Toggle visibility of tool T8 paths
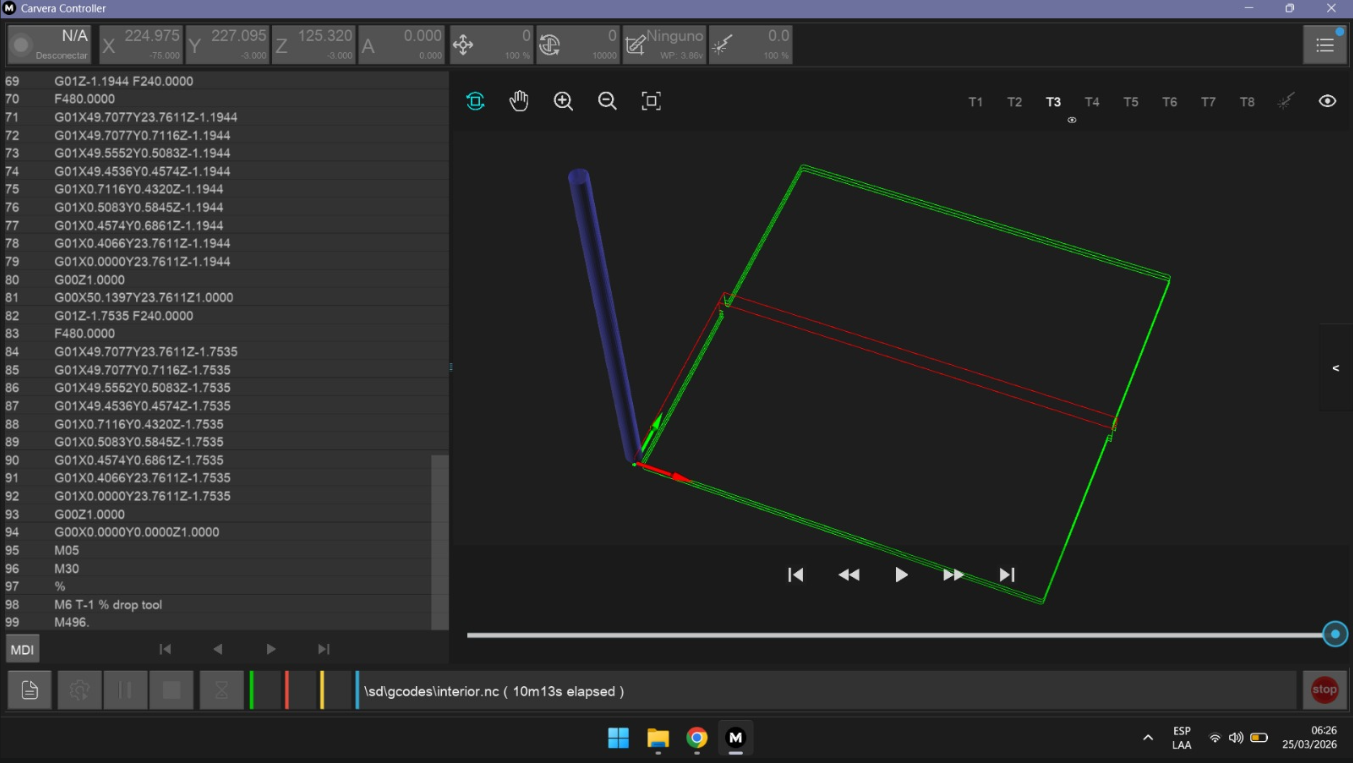Image resolution: width=1353 pixels, height=763 pixels. (x=1247, y=102)
